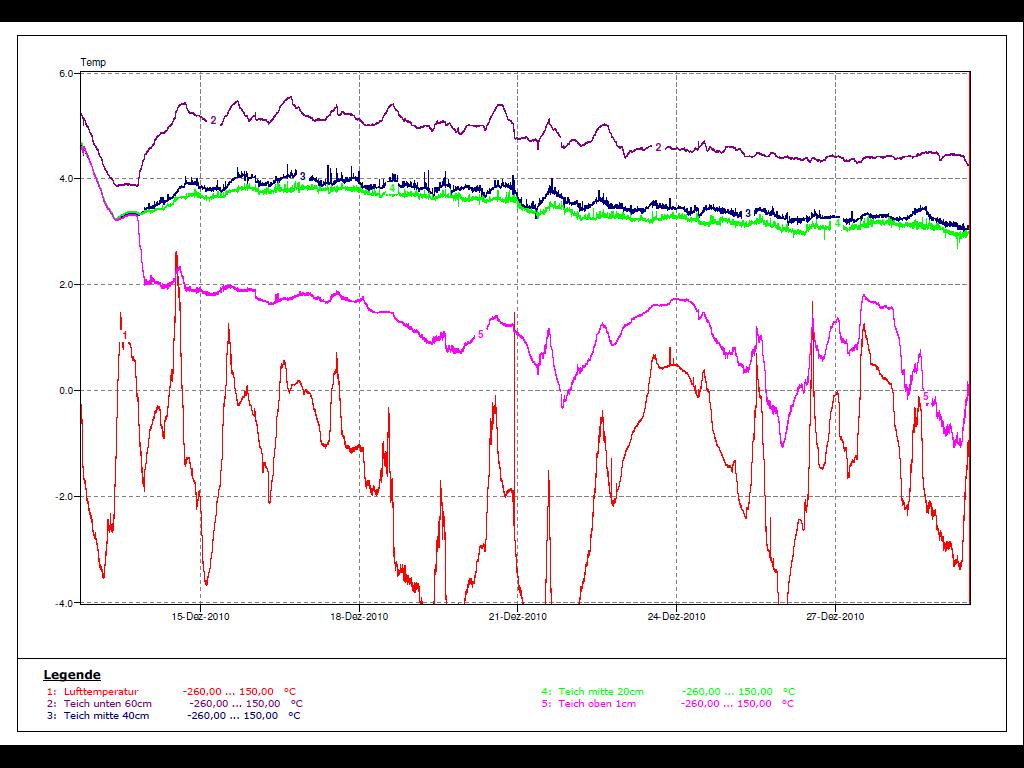Image resolution: width=1024 pixels, height=768 pixels.
Task: Click the -4.0 value on the Y axis
Action: (65, 603)
